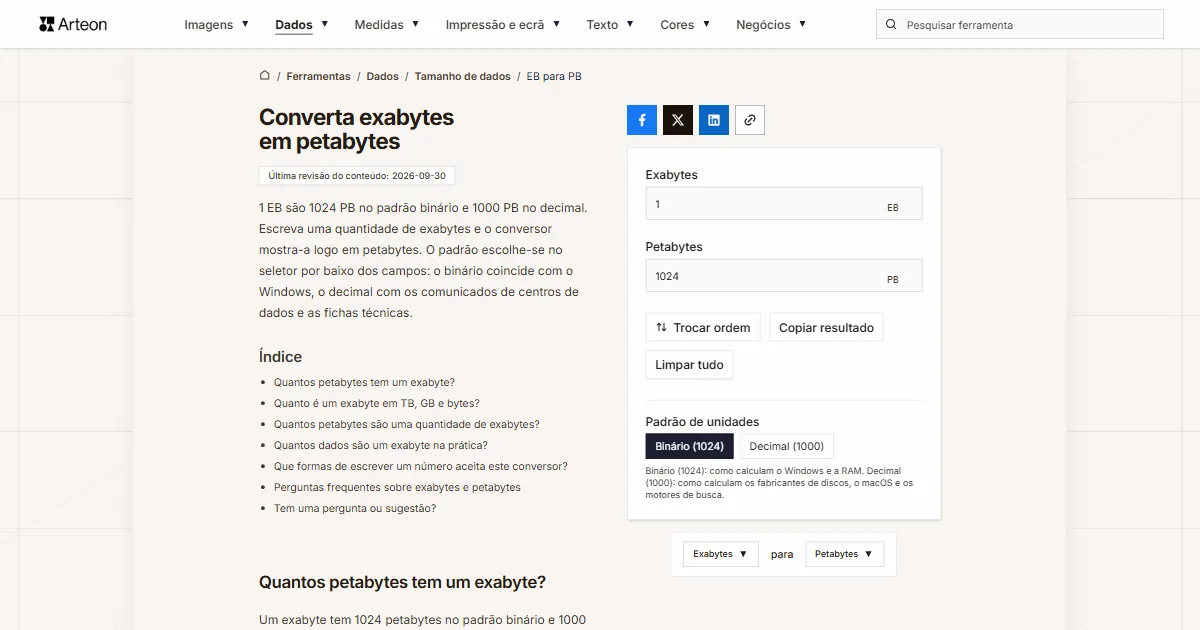This screenshot has width=1200, height=630.
Task: Jump to 'Tem uma pergunta ou sugestão?'
Action: click(x=355, y=508)
